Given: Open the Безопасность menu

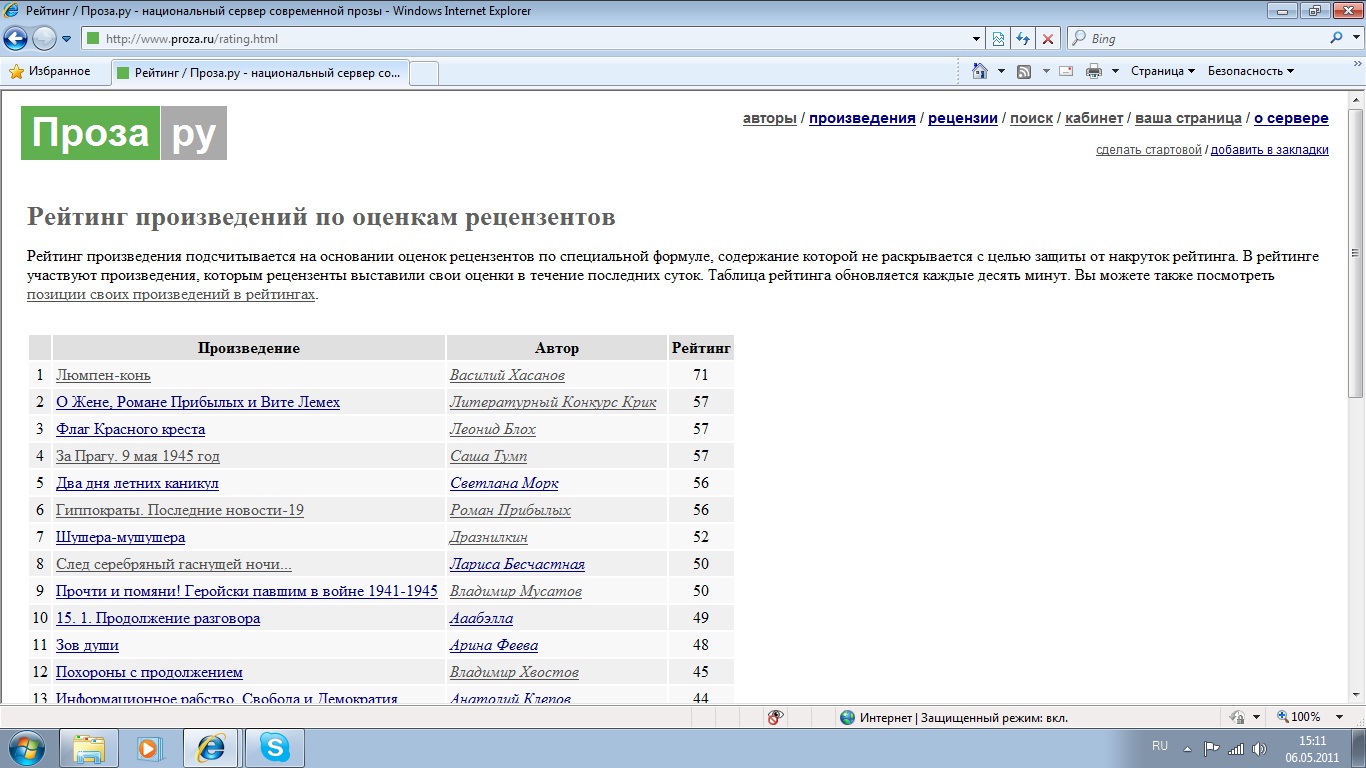Looking at the screenshot, I should point(1250,71).
